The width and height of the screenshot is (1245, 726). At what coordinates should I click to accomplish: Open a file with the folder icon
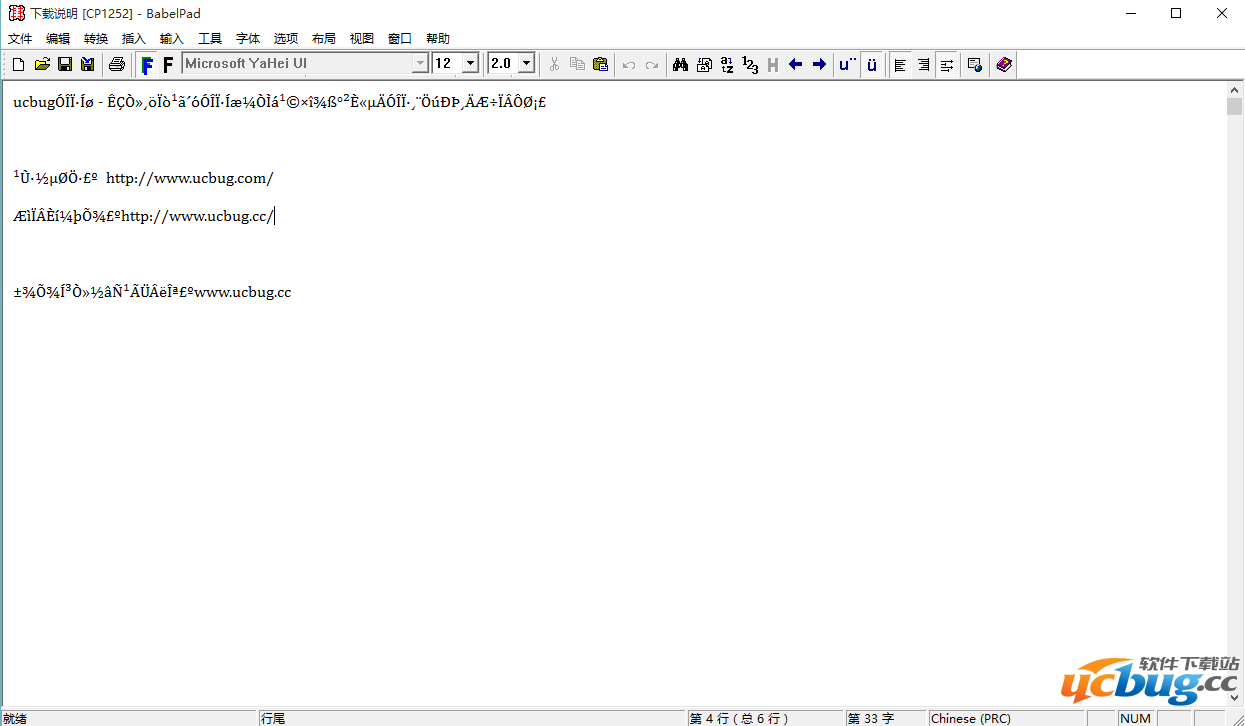pyautogui.click(x=42, y=65)
